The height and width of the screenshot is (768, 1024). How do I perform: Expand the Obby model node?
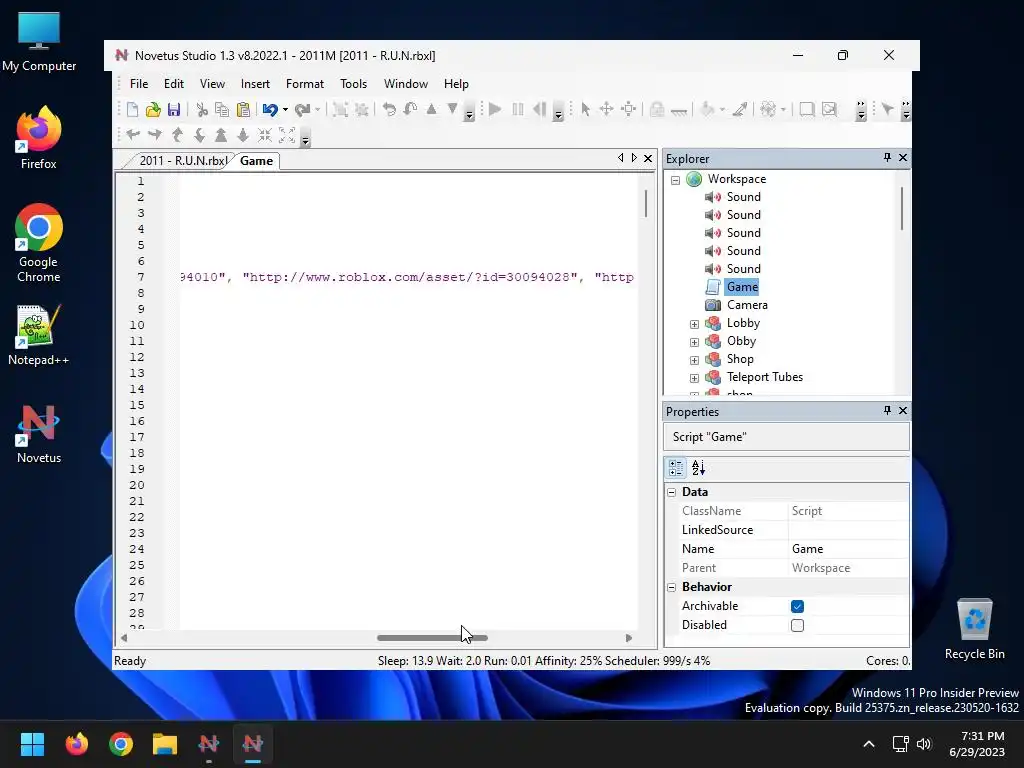point(694,342)
